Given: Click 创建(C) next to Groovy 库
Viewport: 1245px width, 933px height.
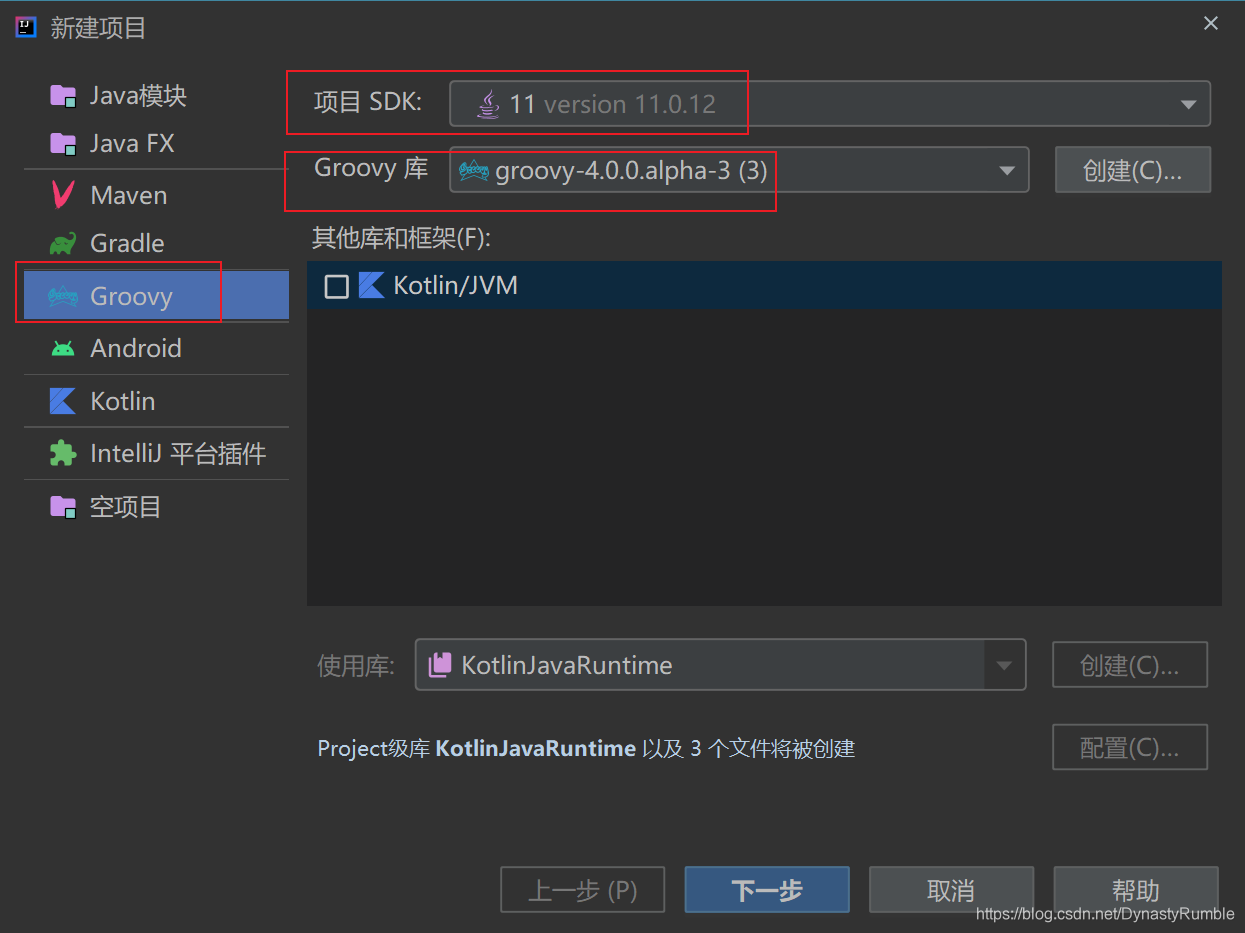Looking at the screenshot, I should 1131,169.
